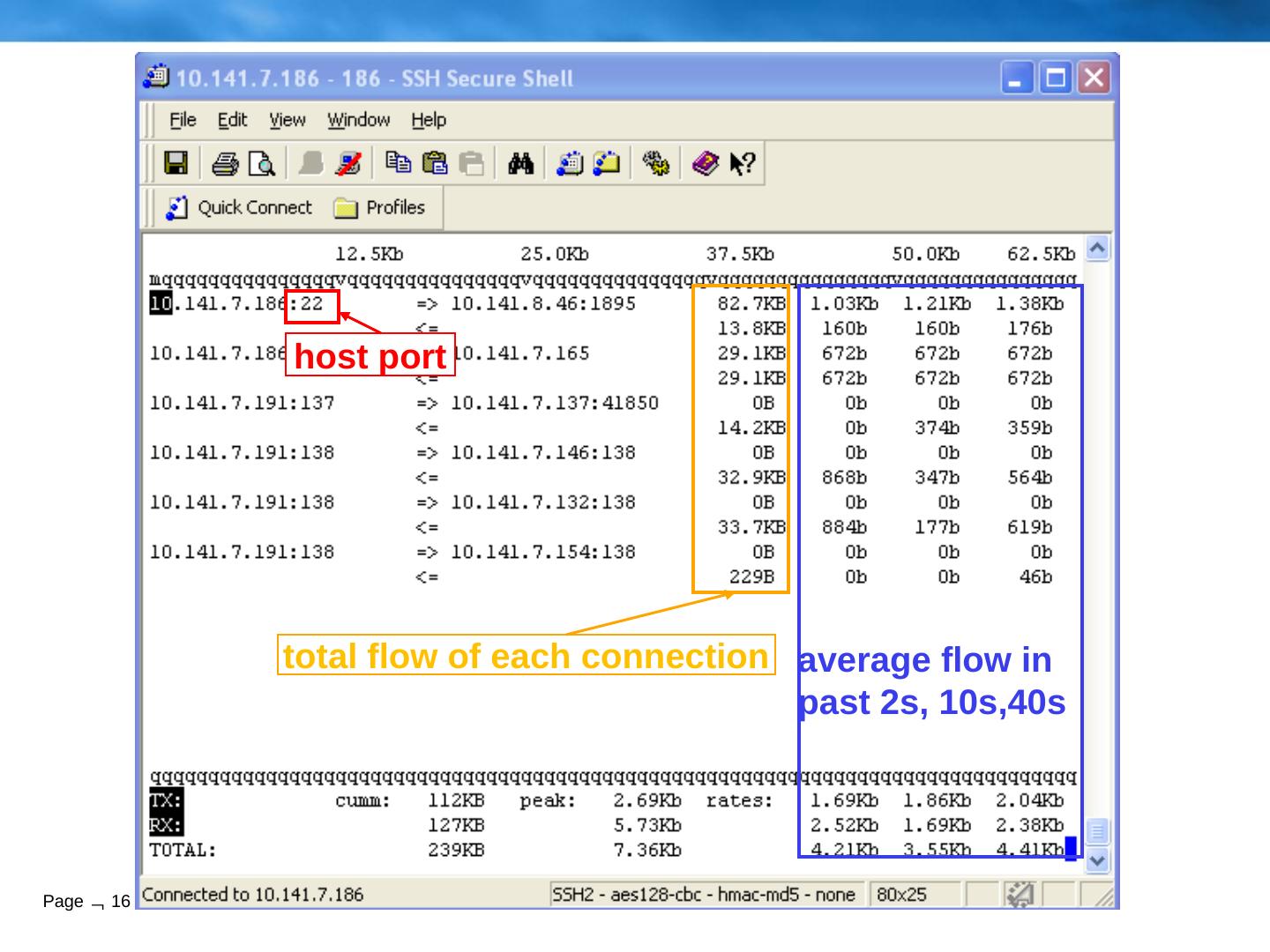The height and width of the screenshot is (952, 1270).
Task: Click the '37.5Kb' scale label
Action: coord(740,255)
